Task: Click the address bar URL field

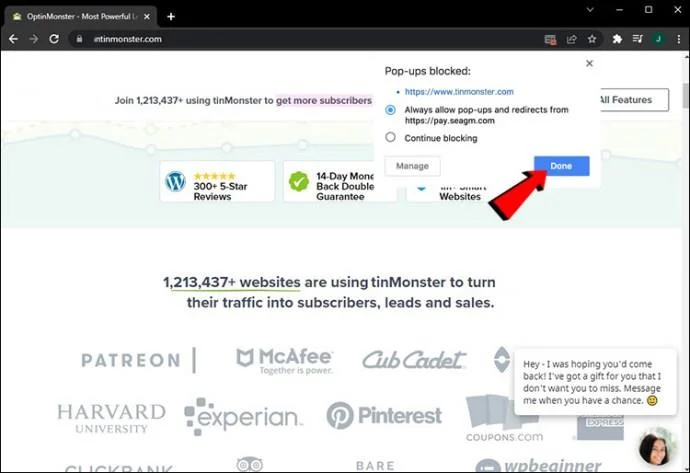Action: coord(308,39)
